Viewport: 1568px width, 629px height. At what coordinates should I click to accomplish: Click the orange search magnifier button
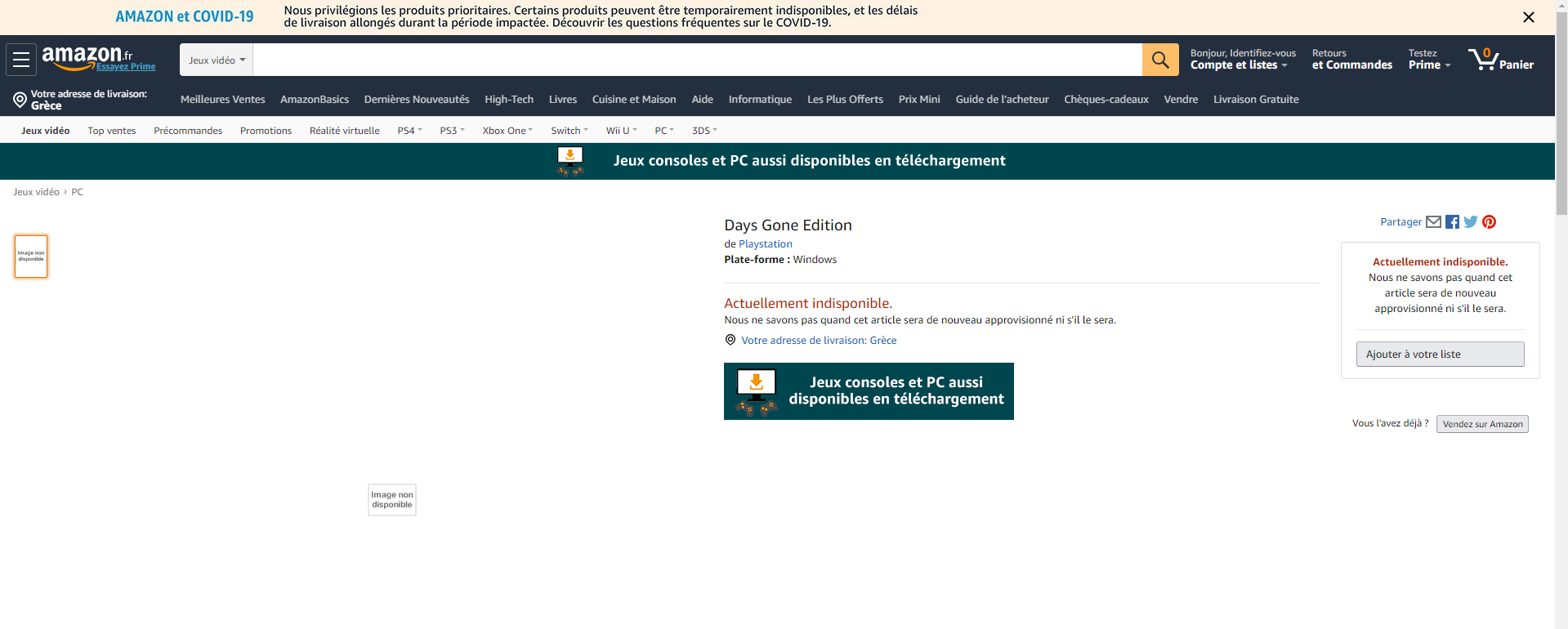1160,60
